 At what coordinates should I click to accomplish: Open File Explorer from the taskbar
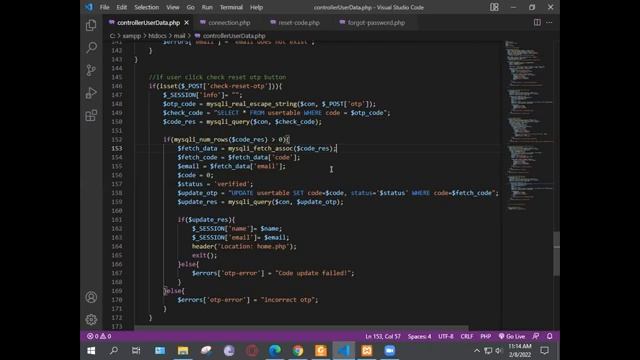pos(183,350)
